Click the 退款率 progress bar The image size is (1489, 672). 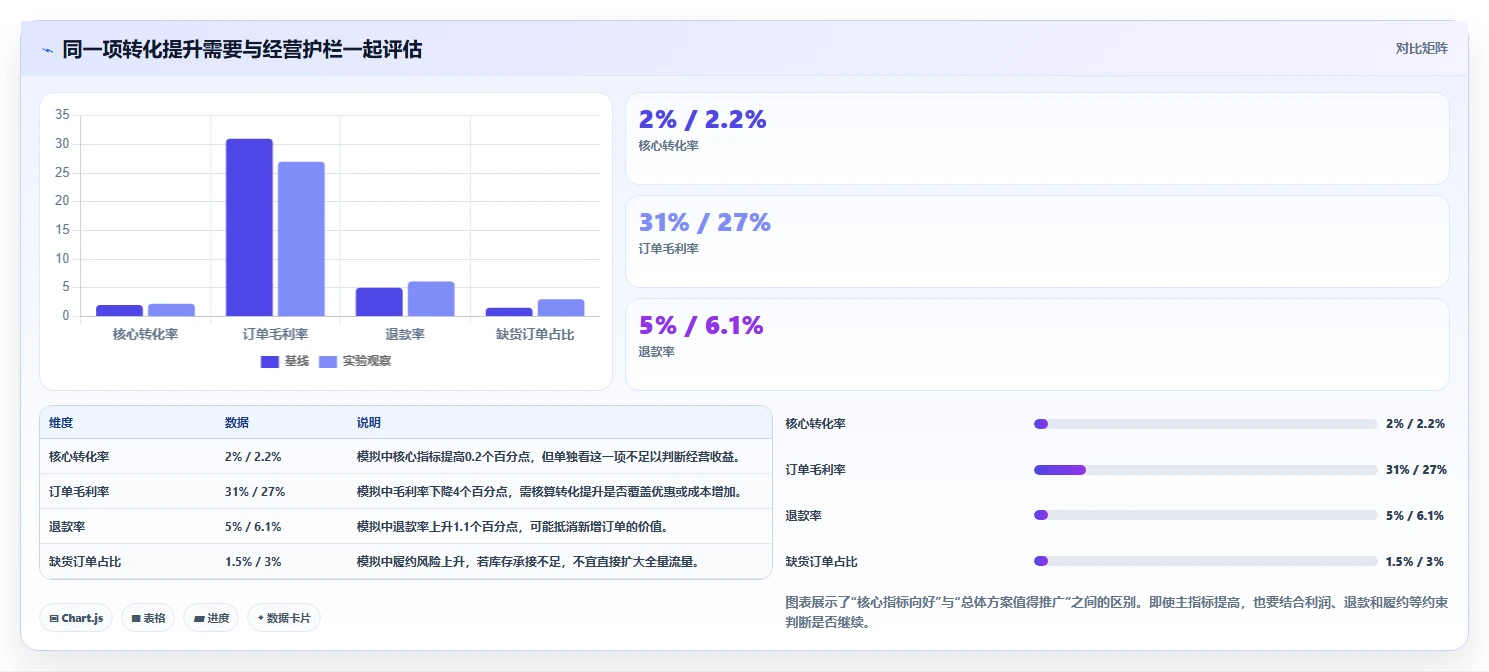(1206, 515)
